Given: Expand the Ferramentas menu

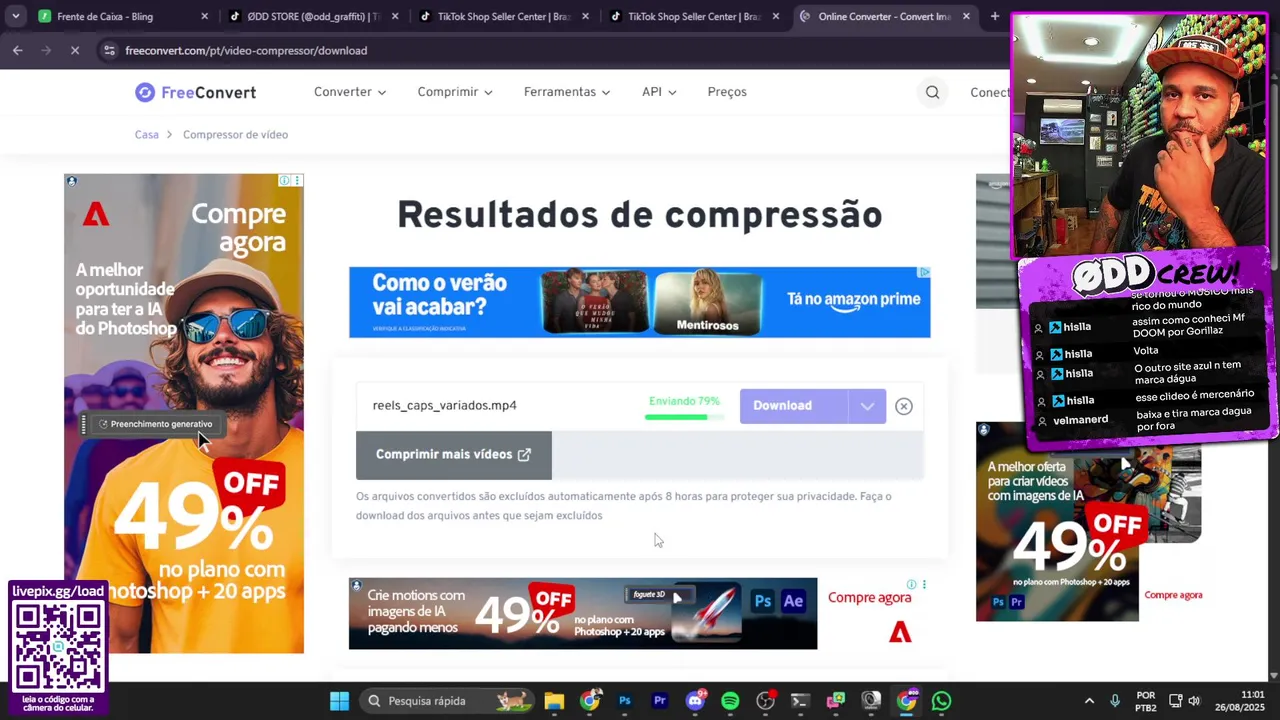Looking at the screenshot, I should [x=567, y=92].
